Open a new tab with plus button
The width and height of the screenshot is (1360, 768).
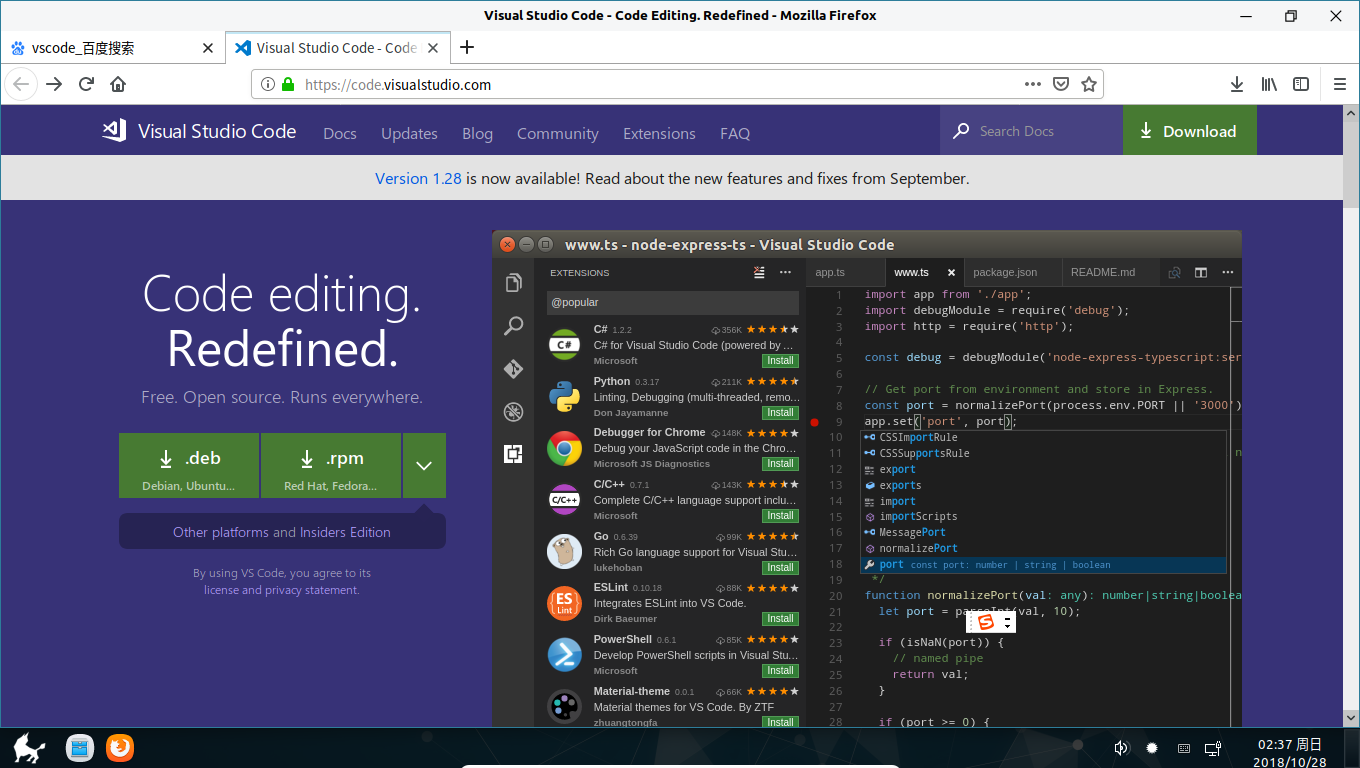(x=467, y=47)
